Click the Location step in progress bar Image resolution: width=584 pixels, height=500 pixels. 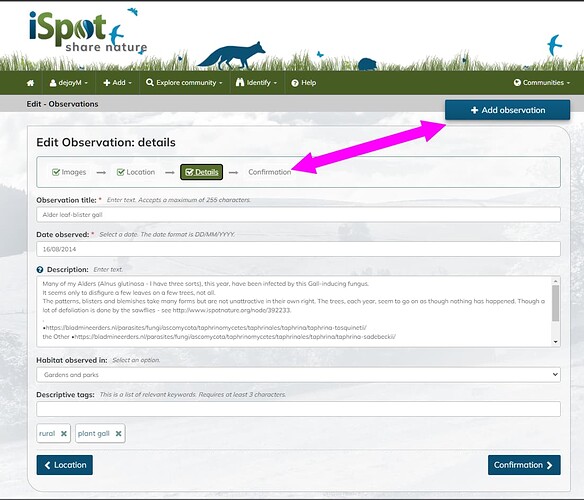(x=136, y=172)
